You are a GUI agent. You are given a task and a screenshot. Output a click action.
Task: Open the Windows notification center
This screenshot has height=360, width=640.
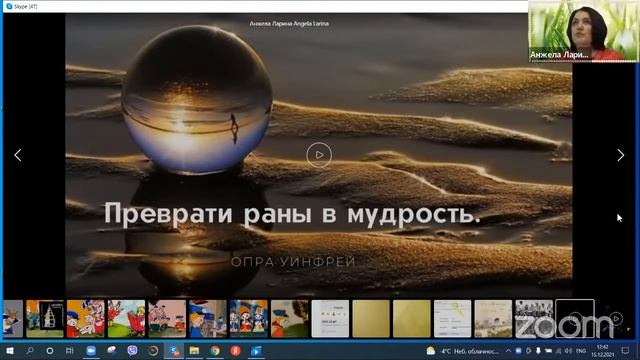pyautogui.click(x=625, y=351)
